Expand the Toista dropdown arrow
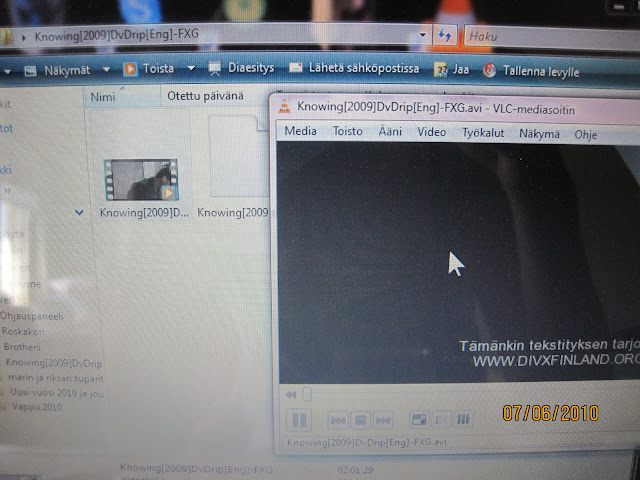This screenshot has height=480, width=640. coord(191,68)
